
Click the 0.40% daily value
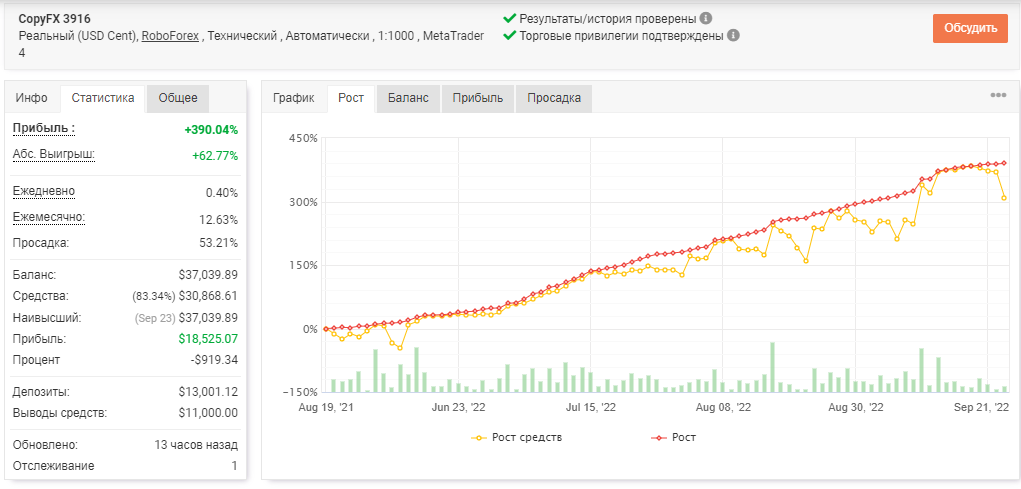click(x=222, y=193)
